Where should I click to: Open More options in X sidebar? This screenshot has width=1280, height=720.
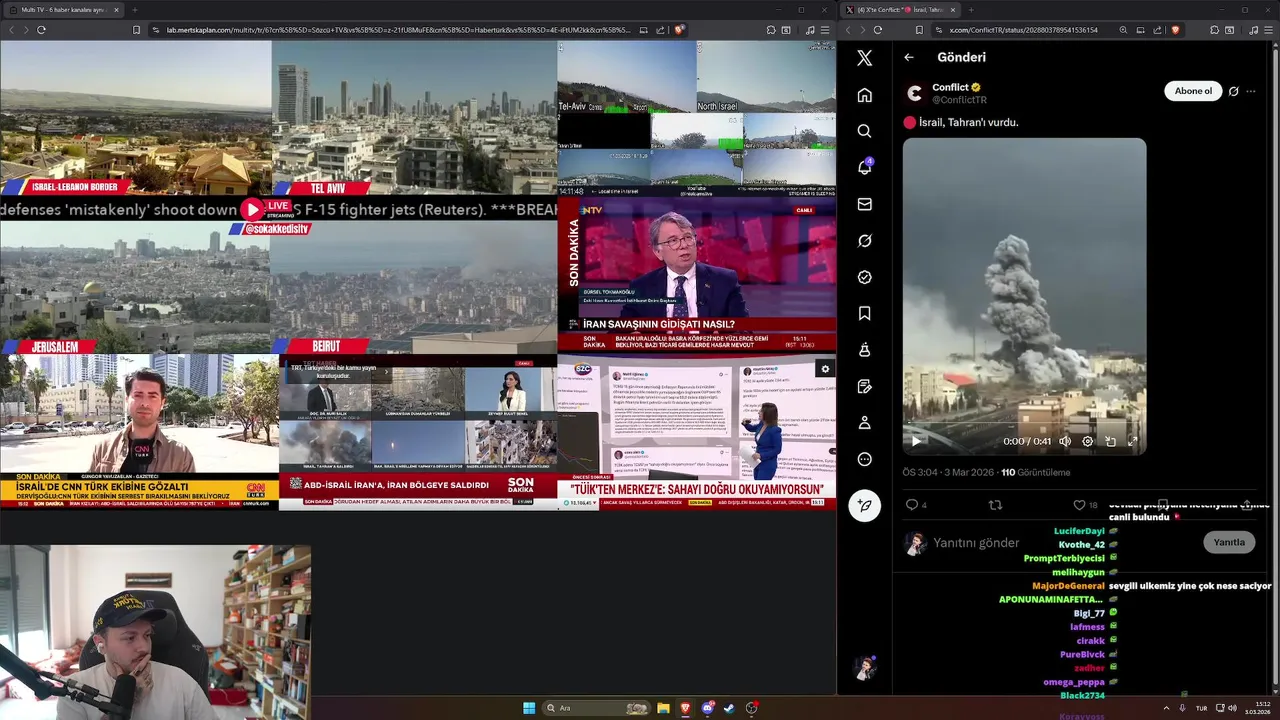coord(864,459)
